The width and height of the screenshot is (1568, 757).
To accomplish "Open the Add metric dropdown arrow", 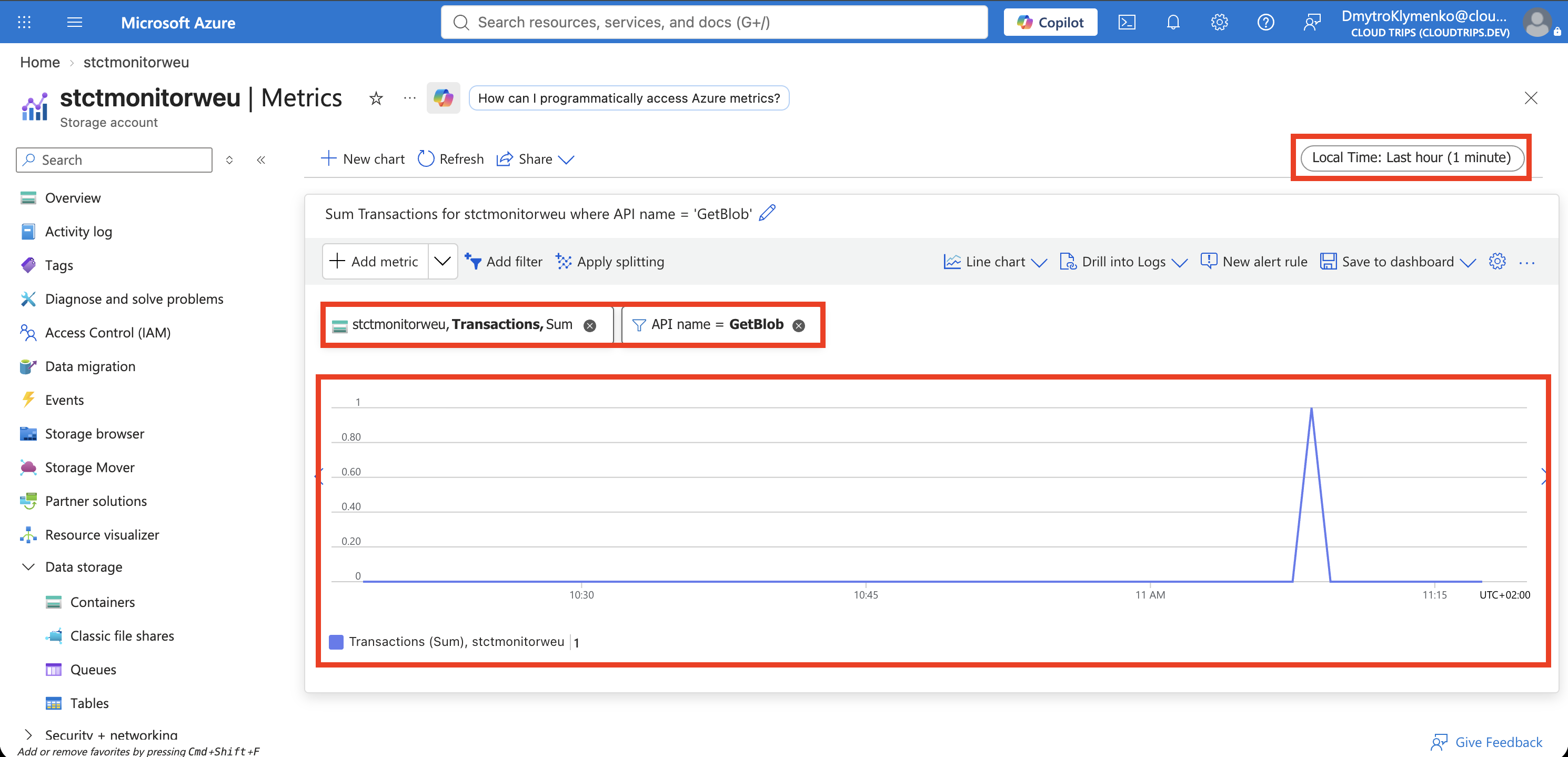I will click(x=443, y=261).
